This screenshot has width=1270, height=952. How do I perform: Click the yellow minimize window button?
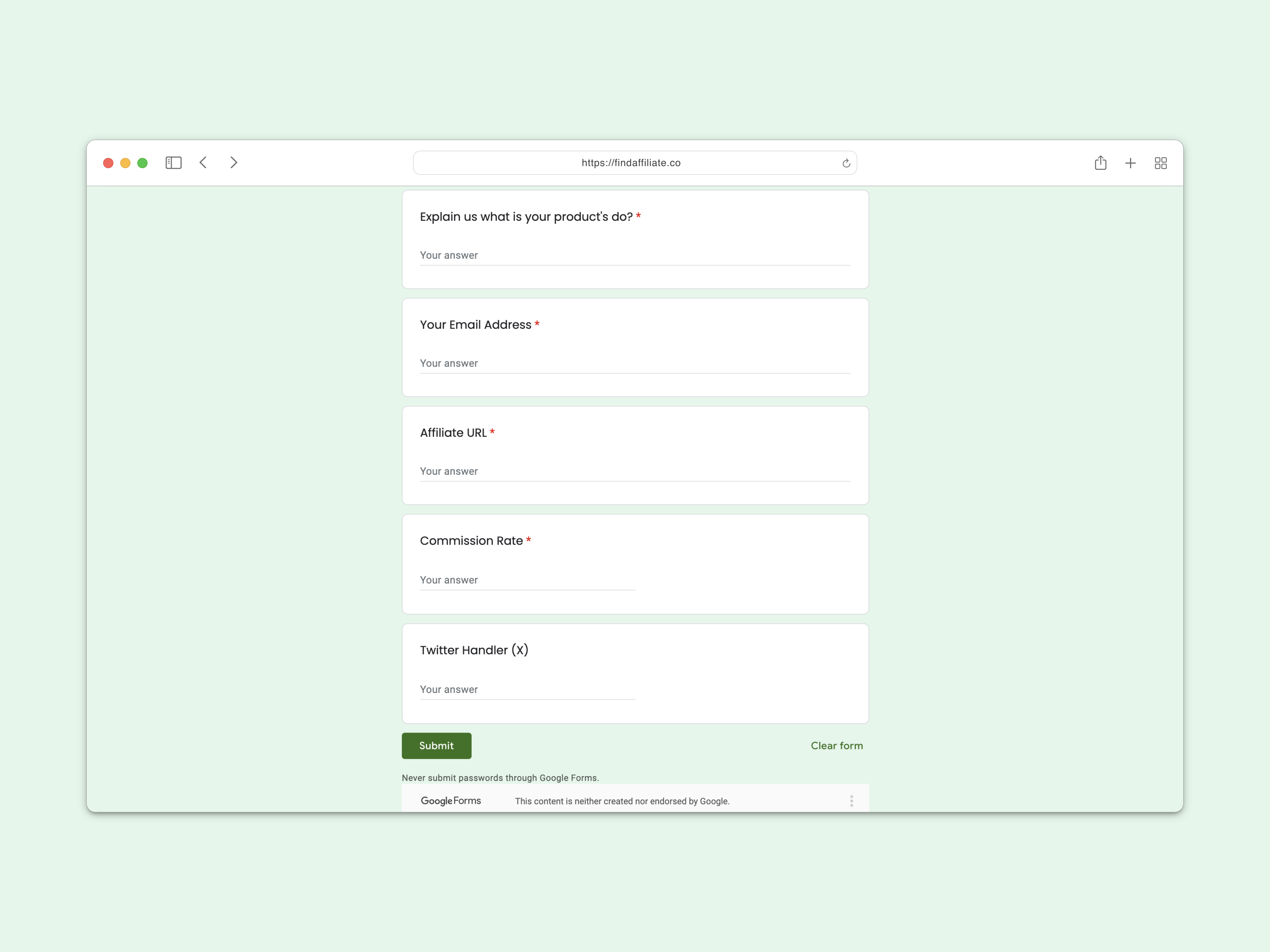coord(125,163)
